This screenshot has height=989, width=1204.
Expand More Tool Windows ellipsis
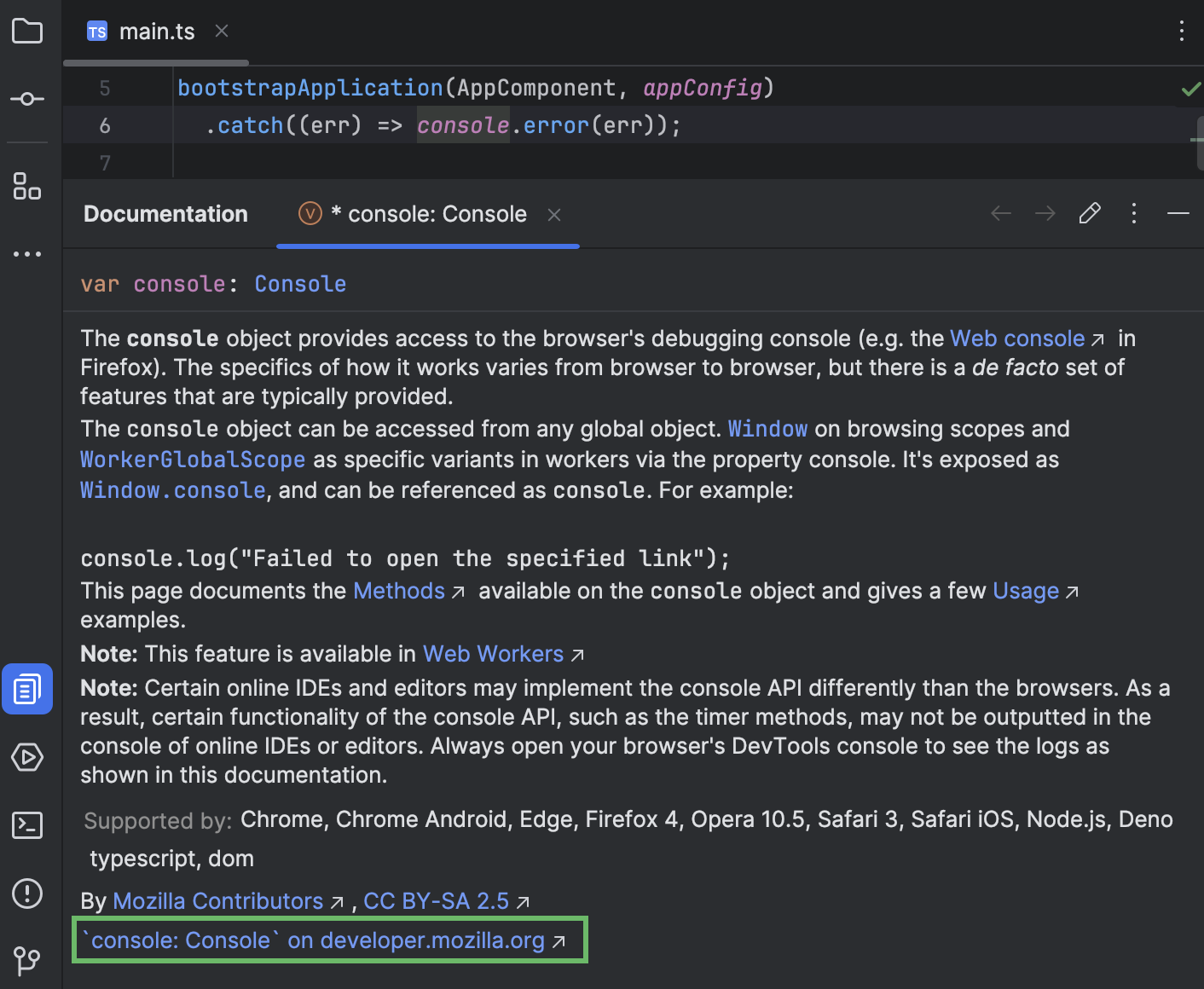click(x=26, y=253)
